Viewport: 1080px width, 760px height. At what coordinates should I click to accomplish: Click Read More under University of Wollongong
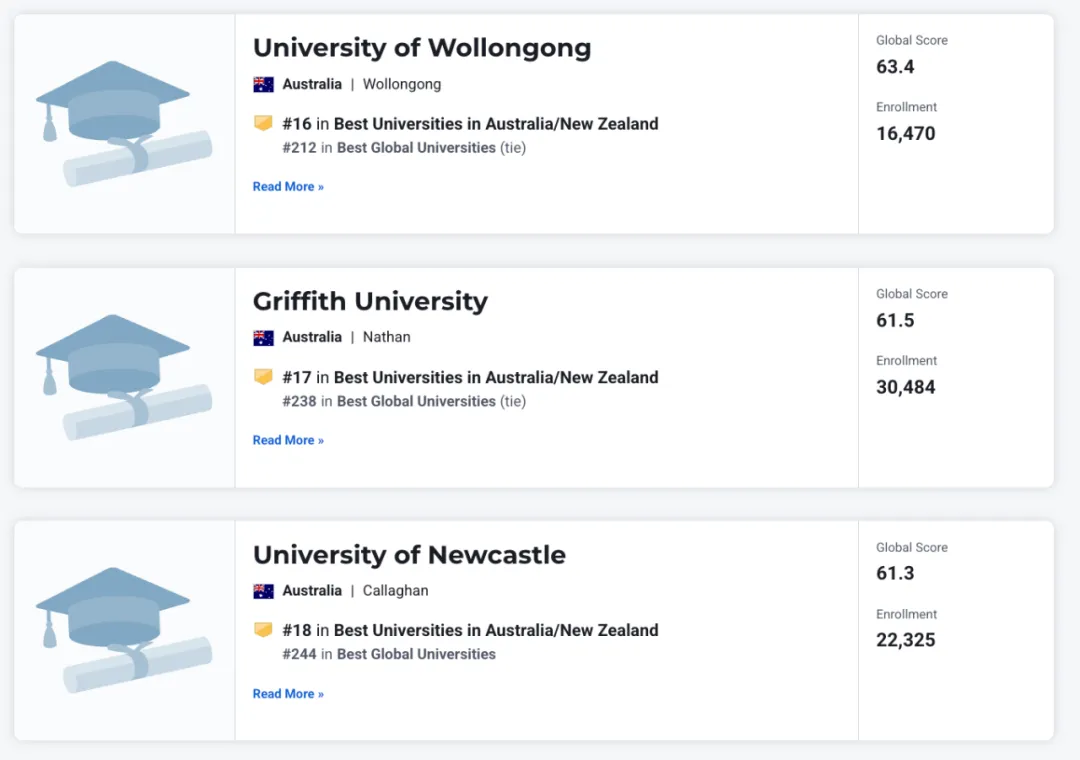(x=288, y=187)
